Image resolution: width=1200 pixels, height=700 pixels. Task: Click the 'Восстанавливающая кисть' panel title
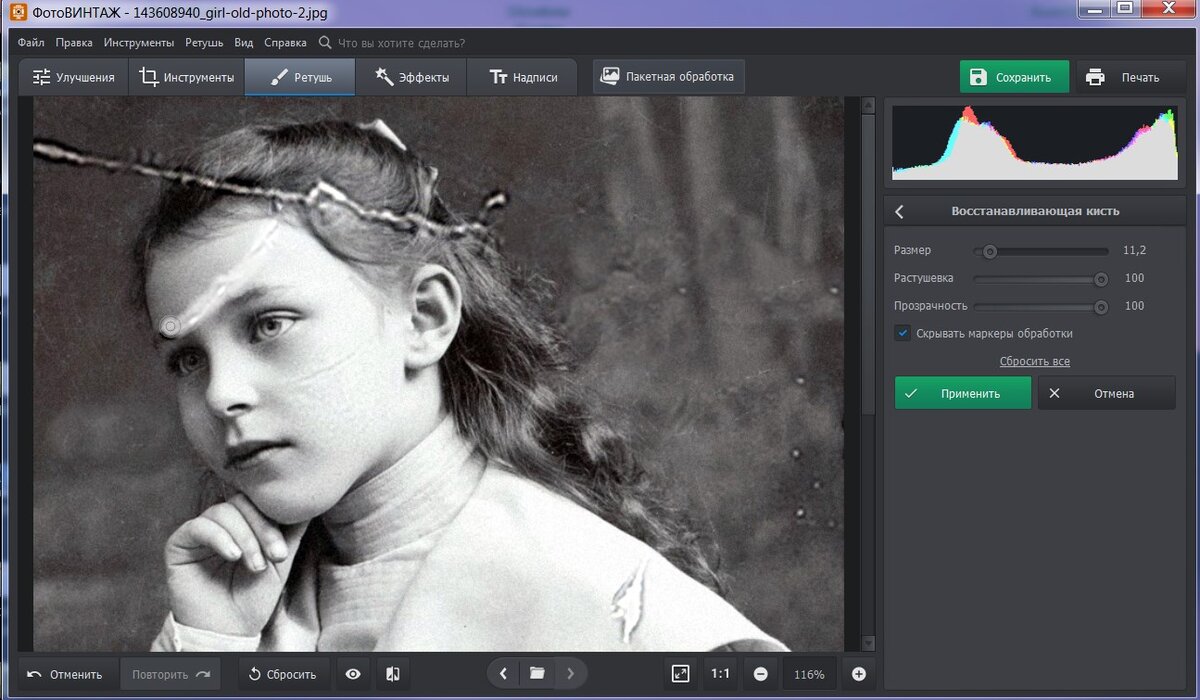[x=1035, y=211]
